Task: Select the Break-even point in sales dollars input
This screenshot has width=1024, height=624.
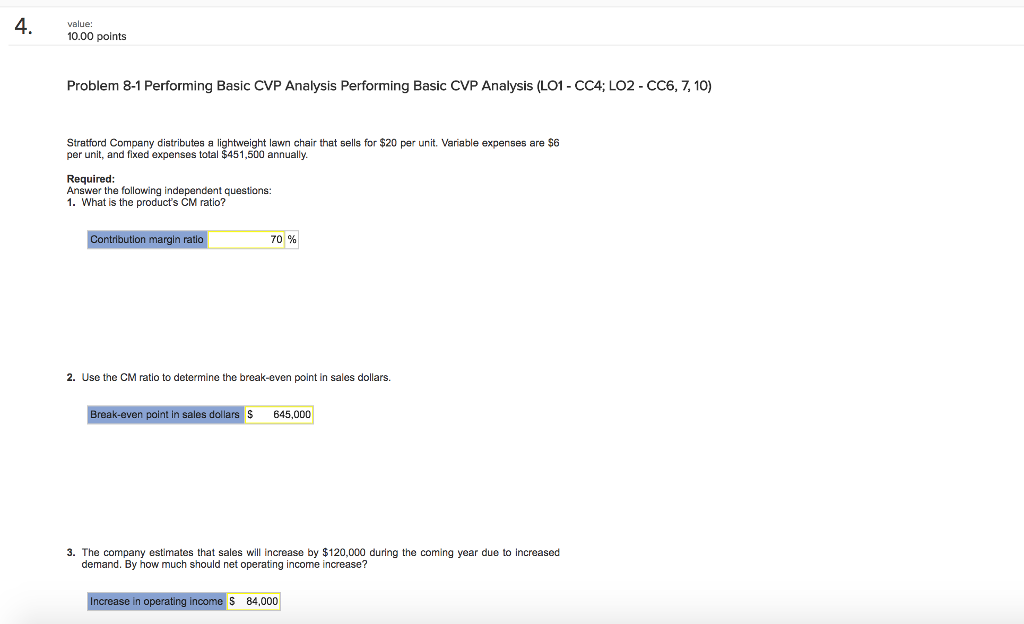Action: [x=280, y=414]
